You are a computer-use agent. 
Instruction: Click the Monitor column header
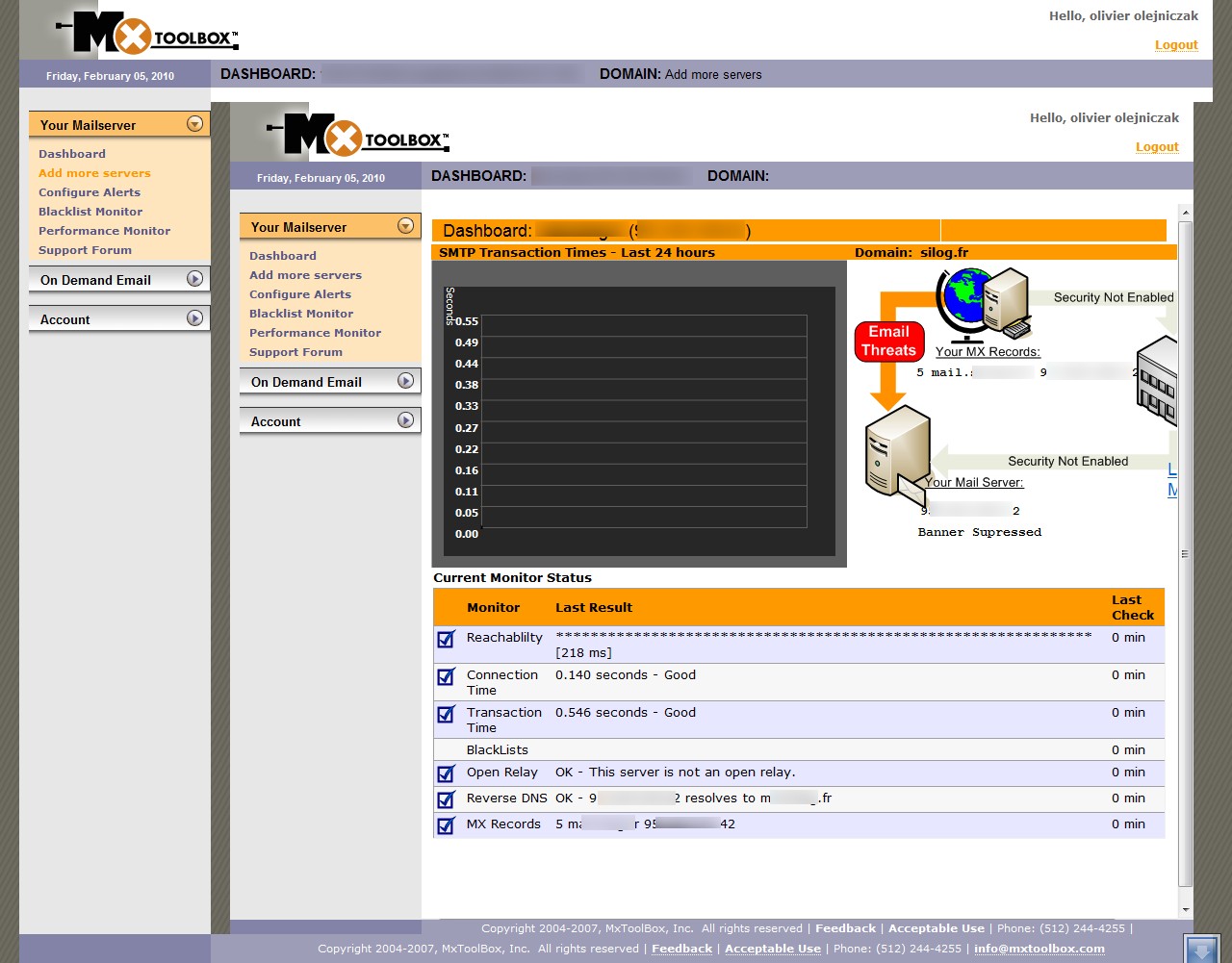tap(493, 608)
